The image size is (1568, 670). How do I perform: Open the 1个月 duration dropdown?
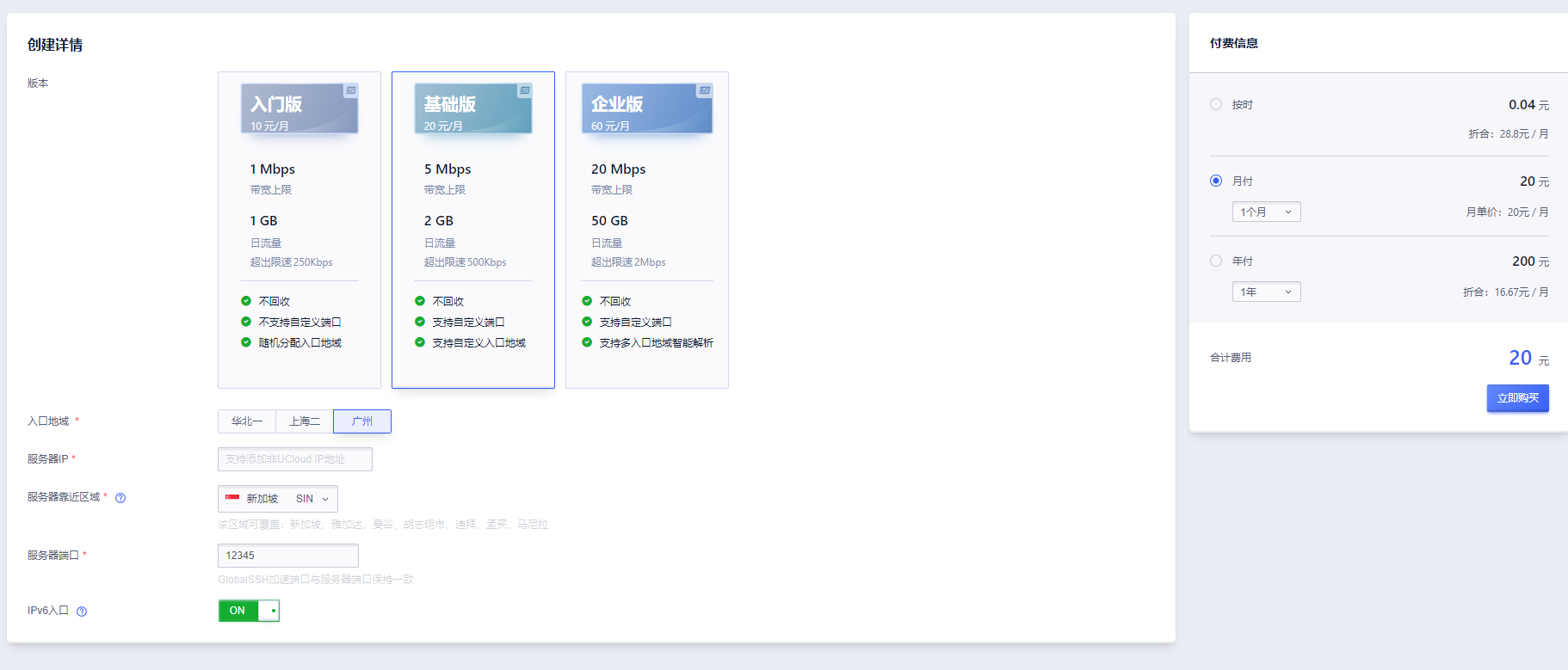pyautogui.click(x=1266, y=212)
